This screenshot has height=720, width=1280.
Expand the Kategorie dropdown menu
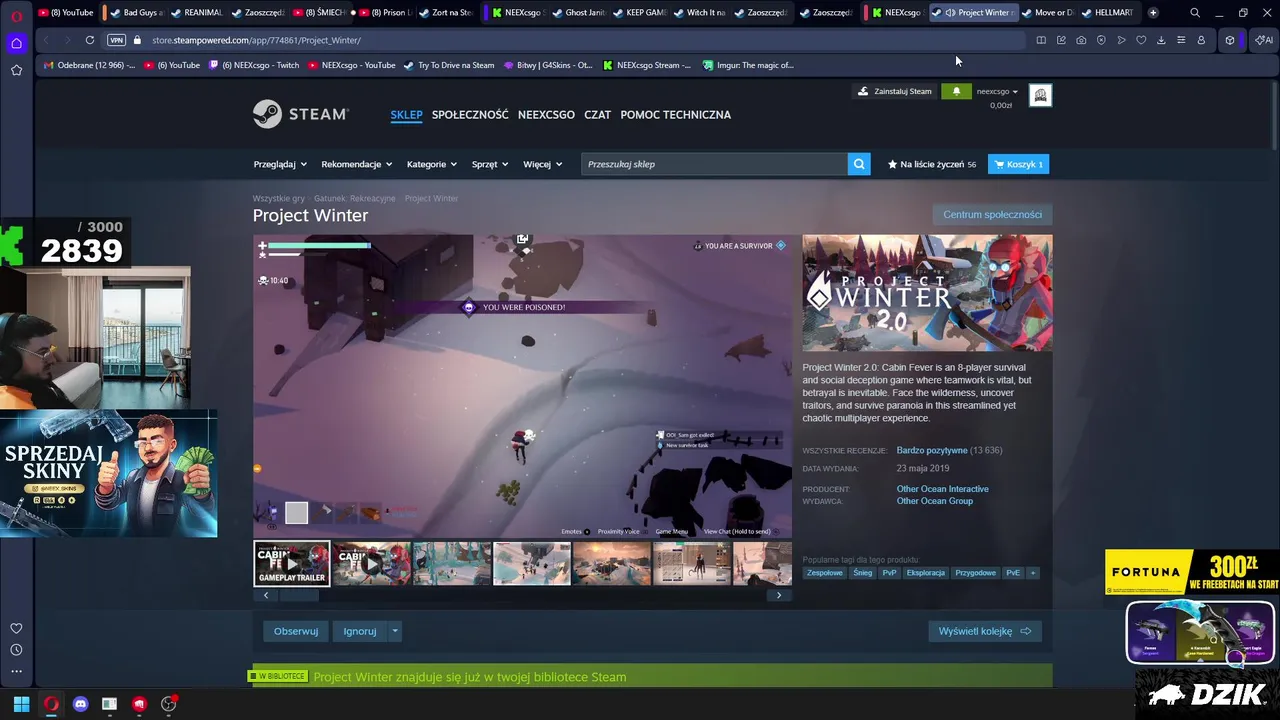[432, 164]
